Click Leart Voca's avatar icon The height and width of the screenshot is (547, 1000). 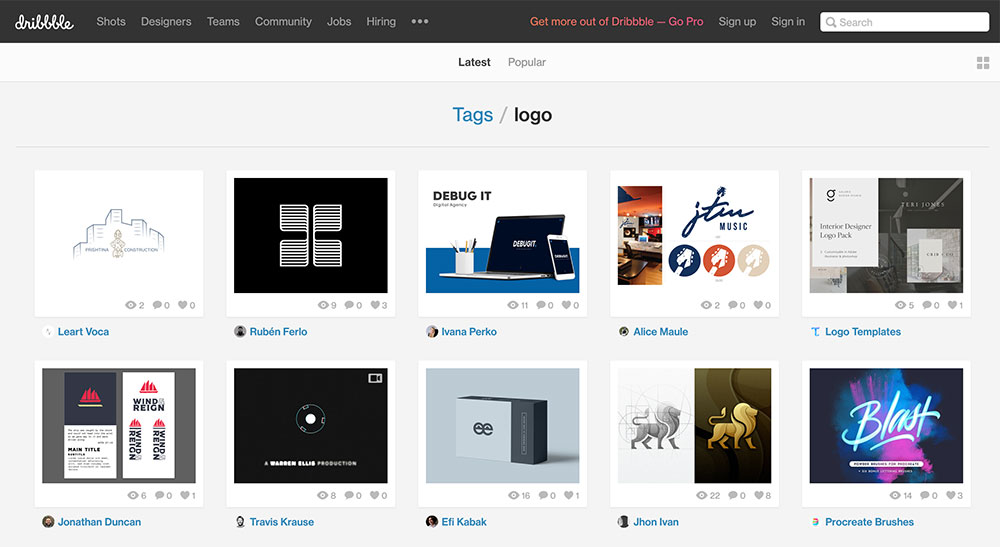[48, 332]
